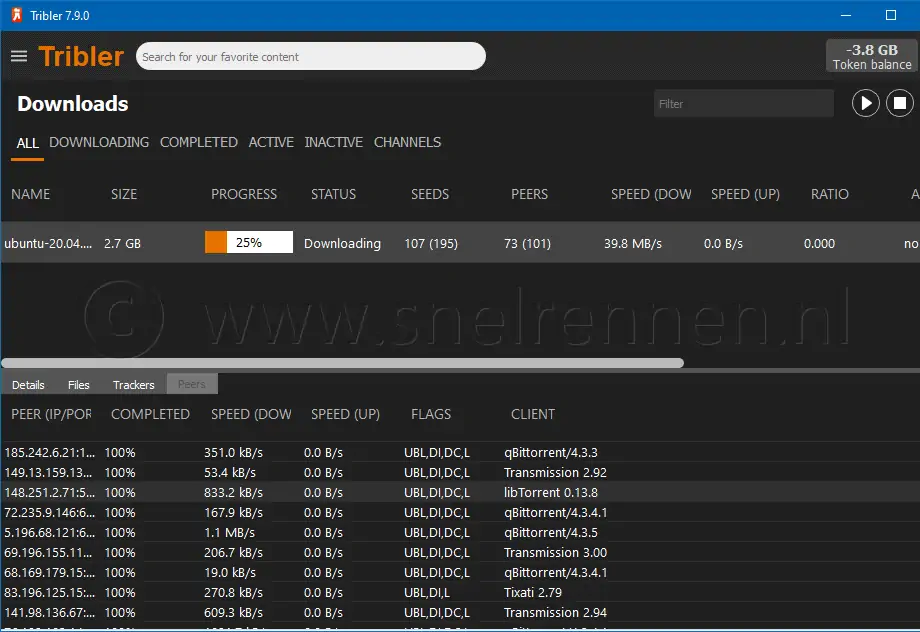
Task: Maximize the Tribler window
Action: tap(891, 15)
